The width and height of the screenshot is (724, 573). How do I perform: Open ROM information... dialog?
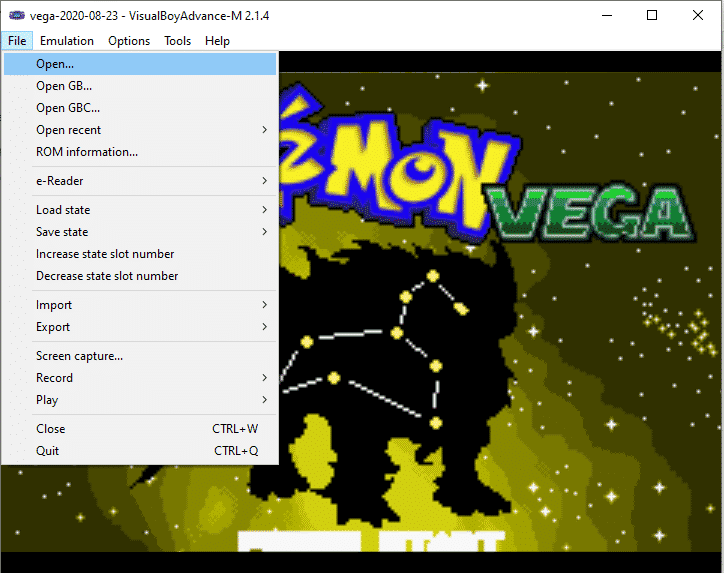tap(140, 152)
